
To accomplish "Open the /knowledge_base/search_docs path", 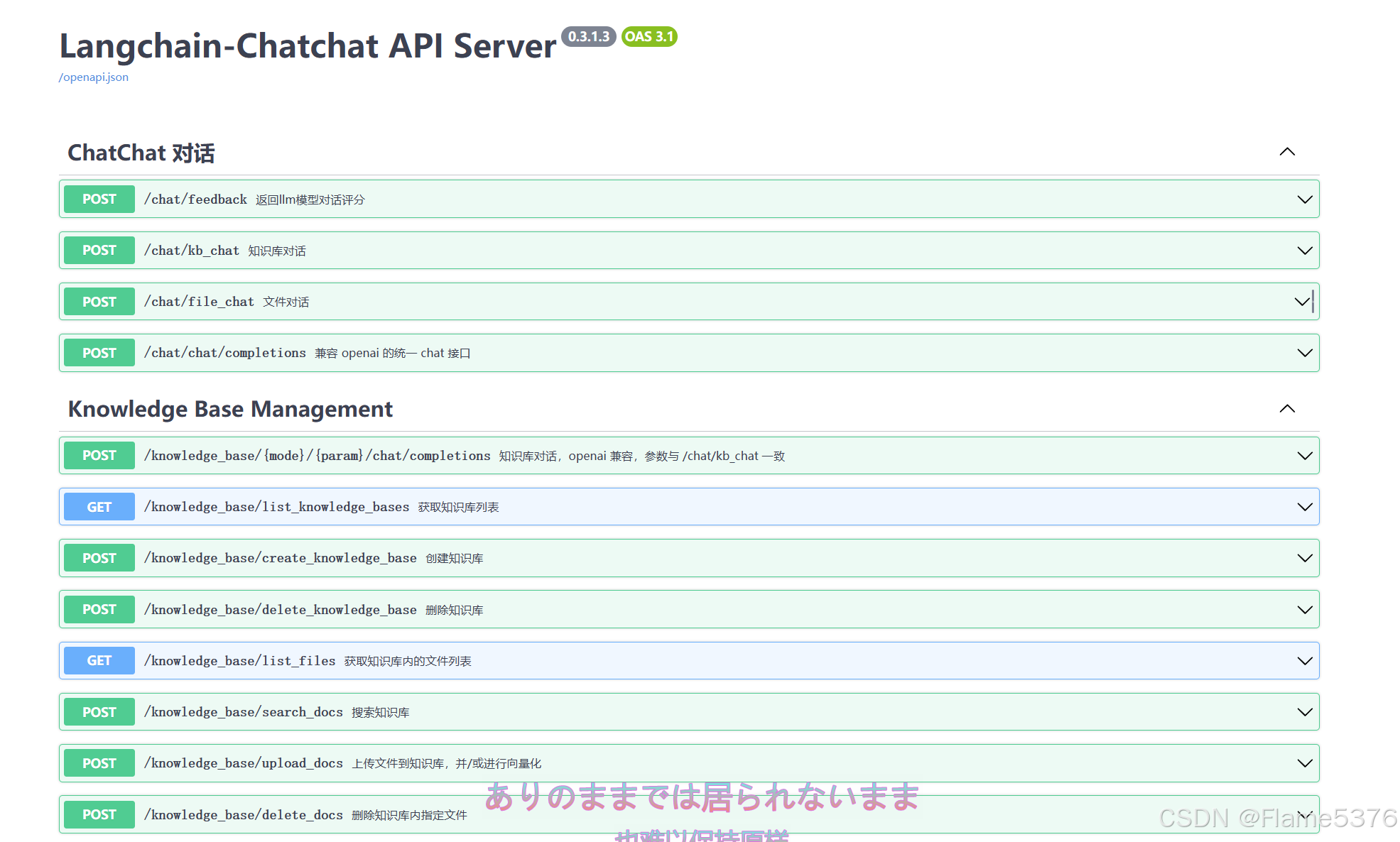I will pos(243,712).
